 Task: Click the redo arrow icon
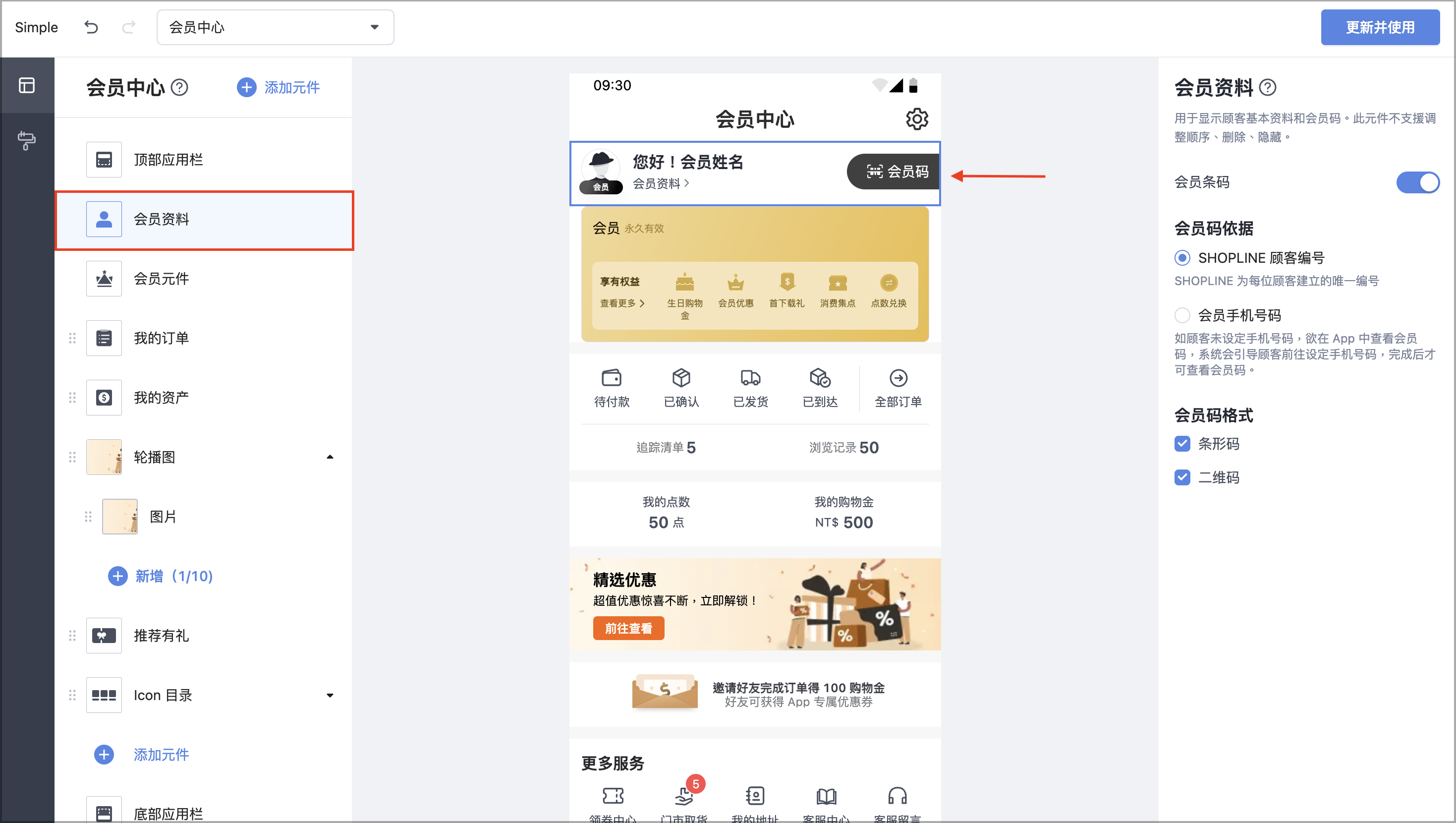[x=129, y=27]
